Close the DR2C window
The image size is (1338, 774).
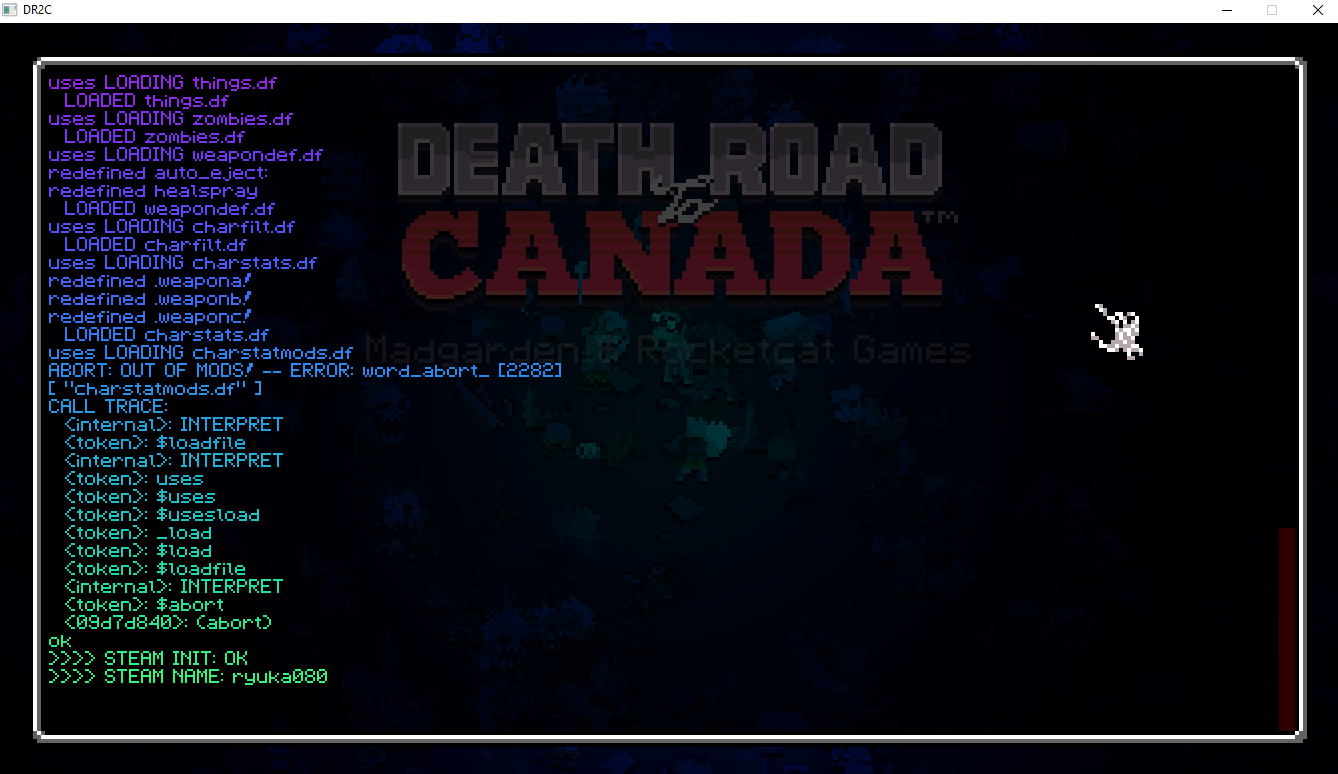(x=1317, y=10)
